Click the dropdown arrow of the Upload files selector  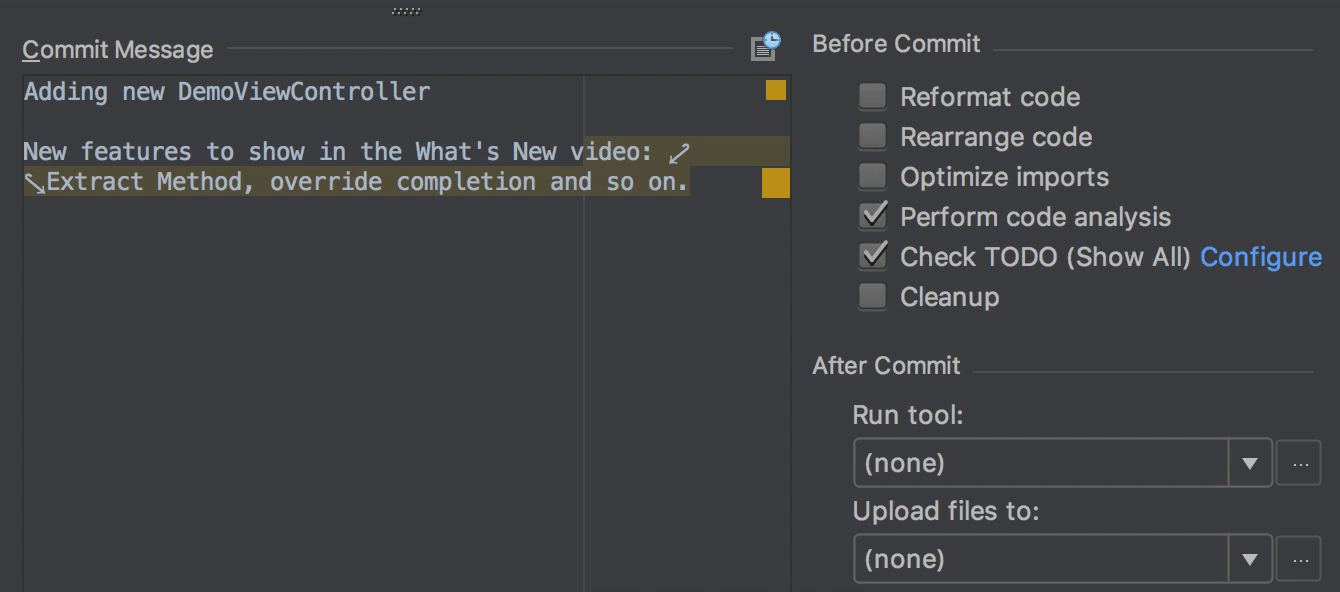click(1251, 559)
